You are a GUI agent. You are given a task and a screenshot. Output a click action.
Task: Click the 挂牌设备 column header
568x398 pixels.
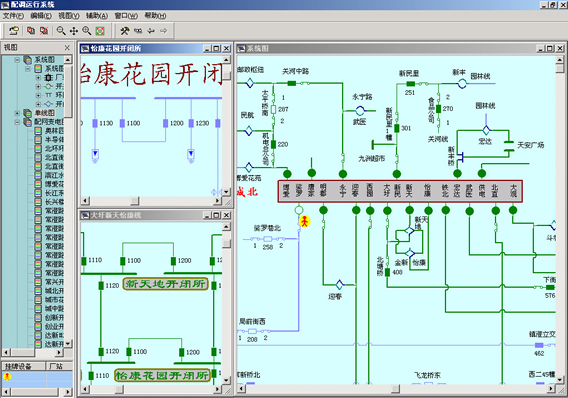23,366
